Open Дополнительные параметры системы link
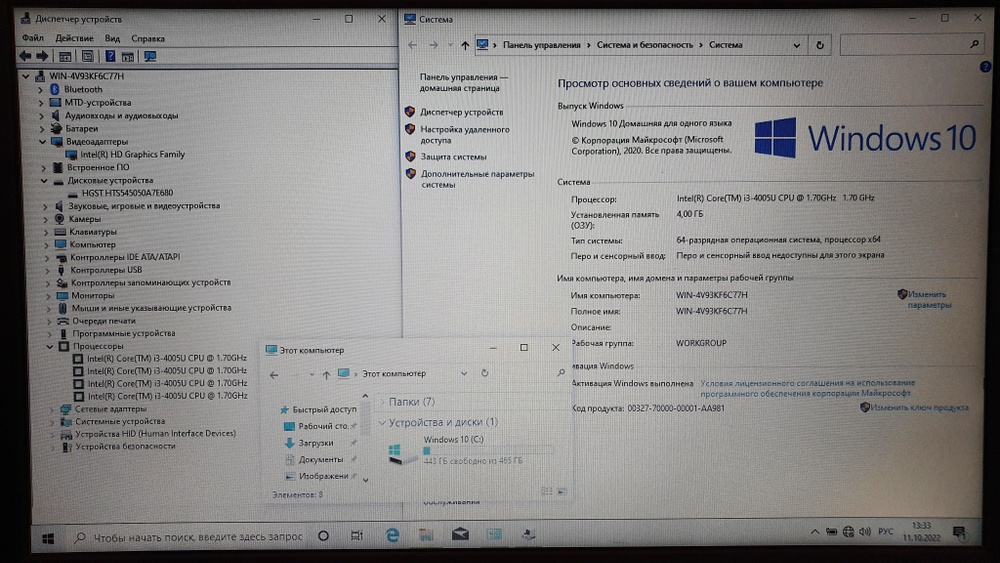This screenshot has width=1000, height=563. (478, 179)
